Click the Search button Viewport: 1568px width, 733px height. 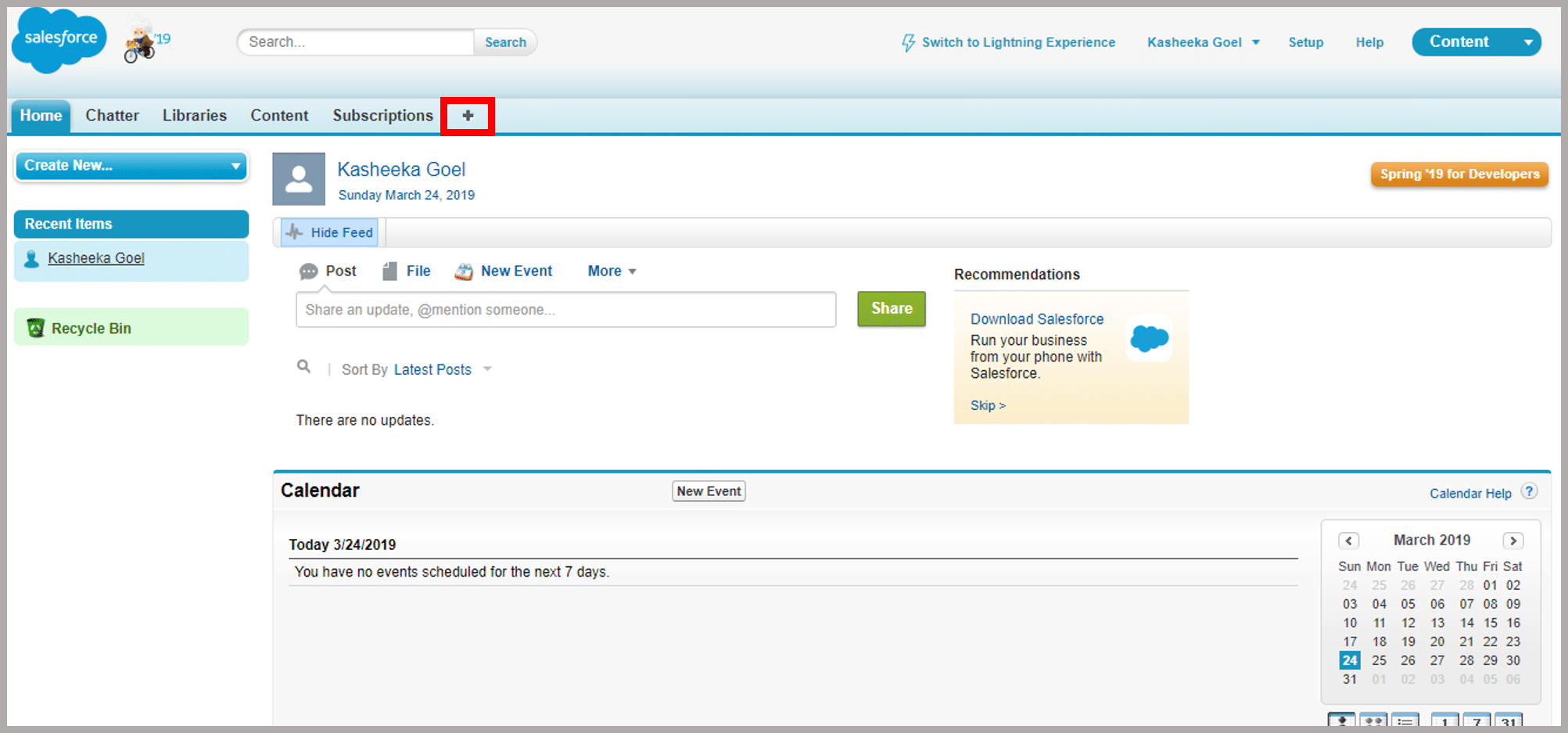[505, 42]
